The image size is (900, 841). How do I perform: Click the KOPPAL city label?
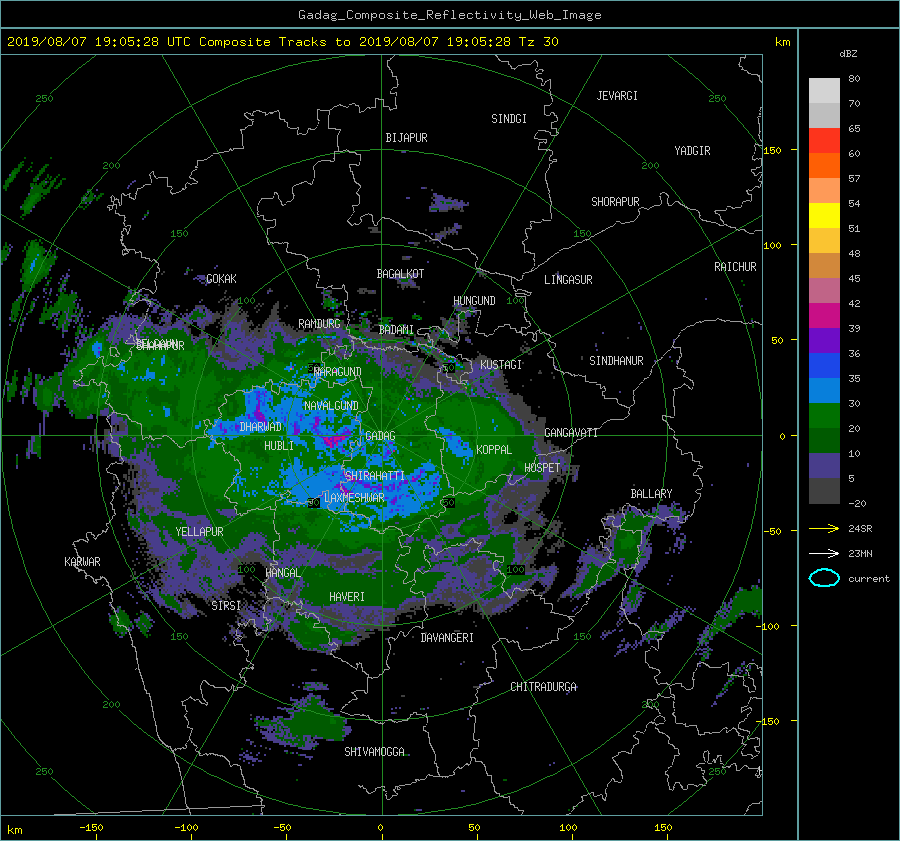pyautogui.click(x=494, y=450)
